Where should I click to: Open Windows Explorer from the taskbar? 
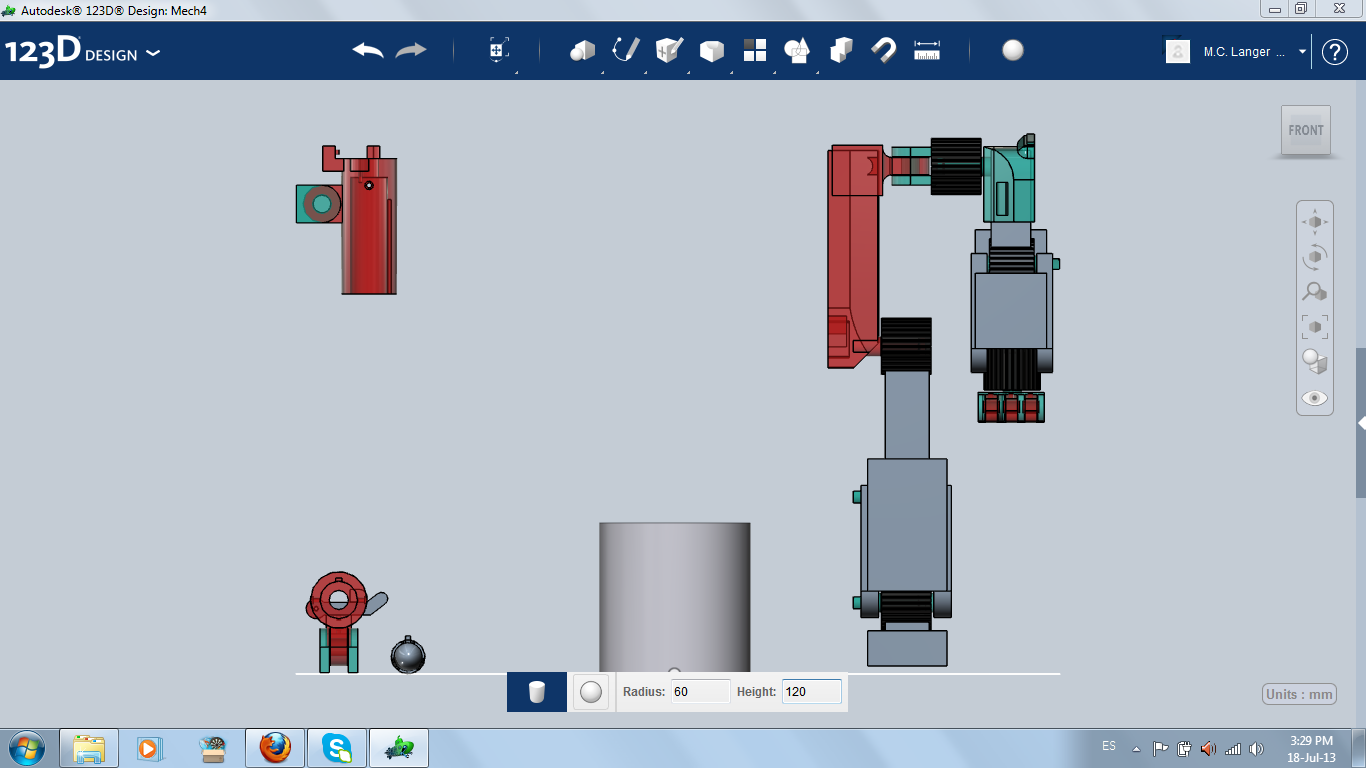89,748
